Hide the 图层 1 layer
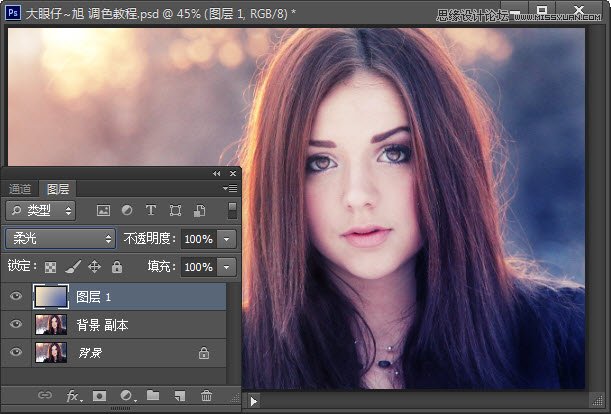Viewport: 611px width, 414px height. coord(15,297)
